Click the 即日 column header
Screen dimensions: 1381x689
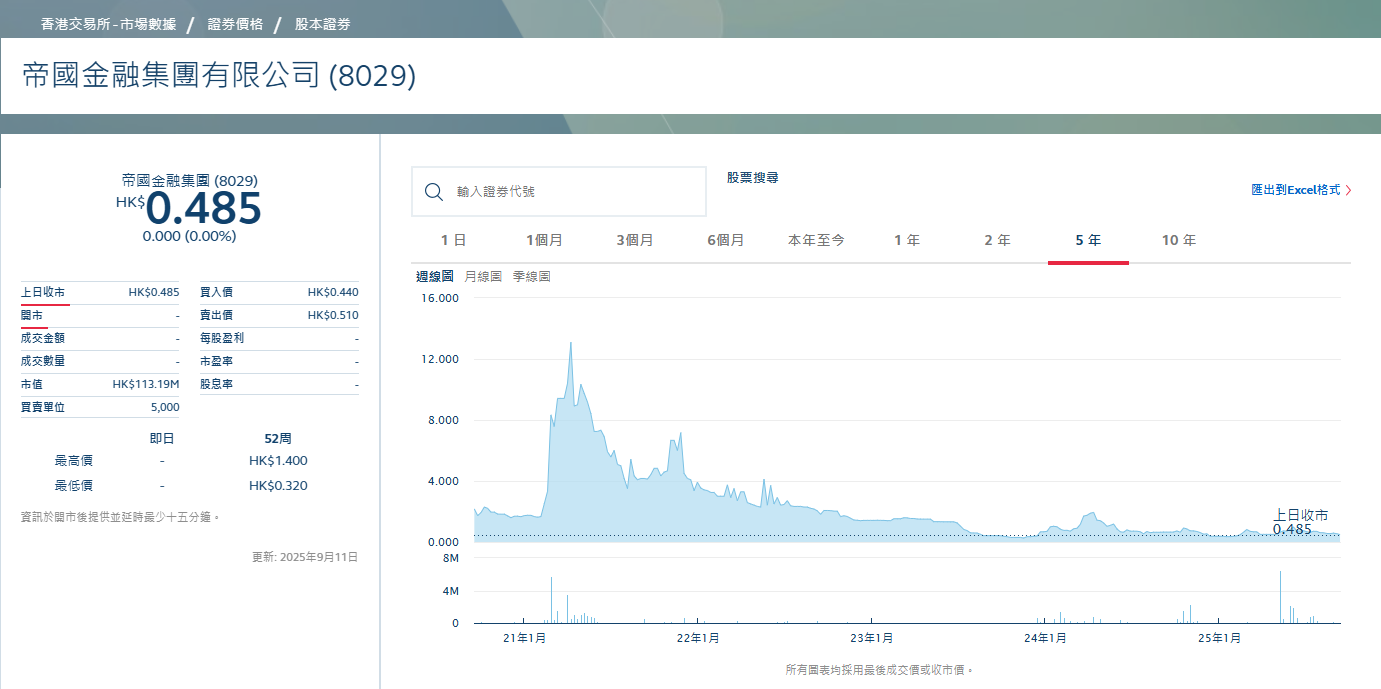tap(162, 438)
